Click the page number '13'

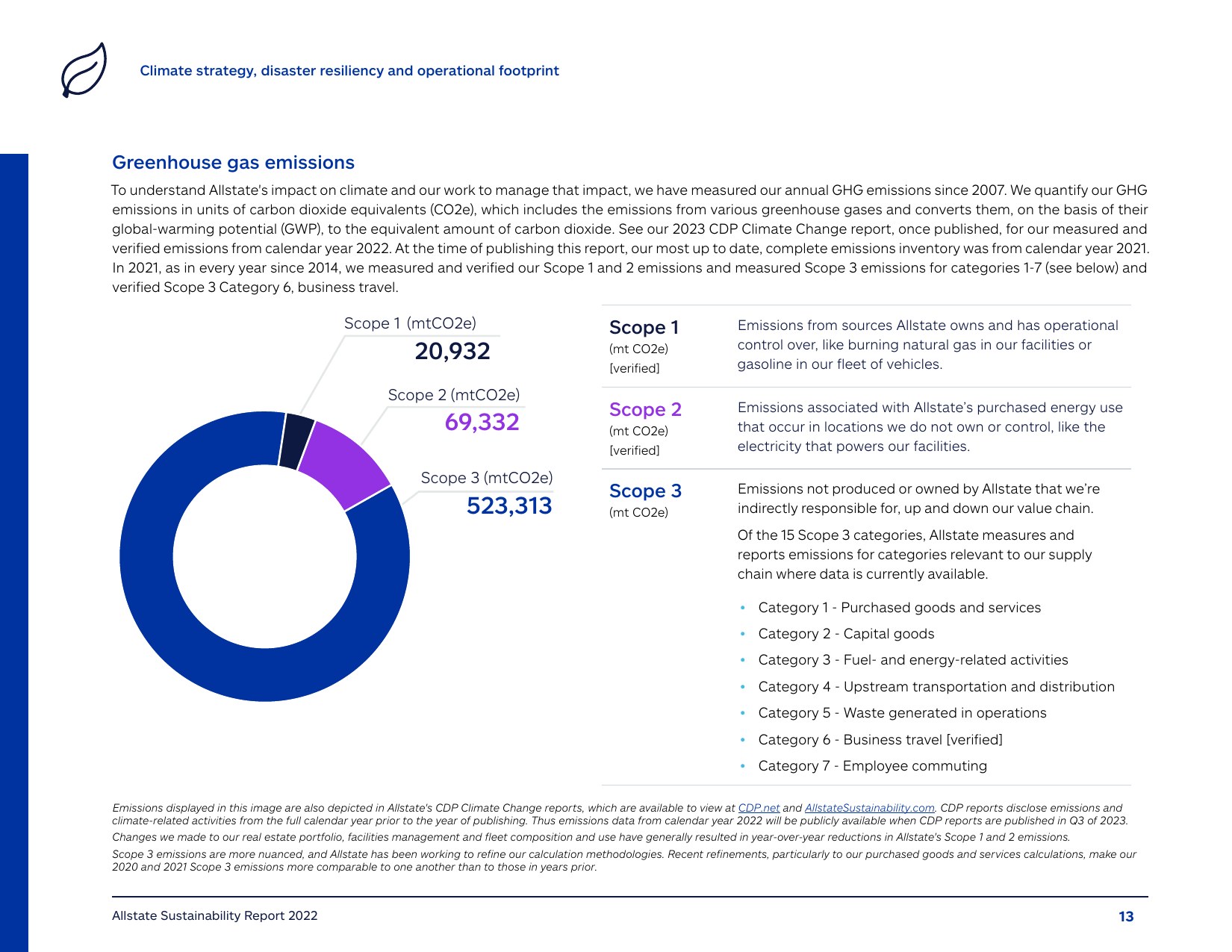point(1126,917)
